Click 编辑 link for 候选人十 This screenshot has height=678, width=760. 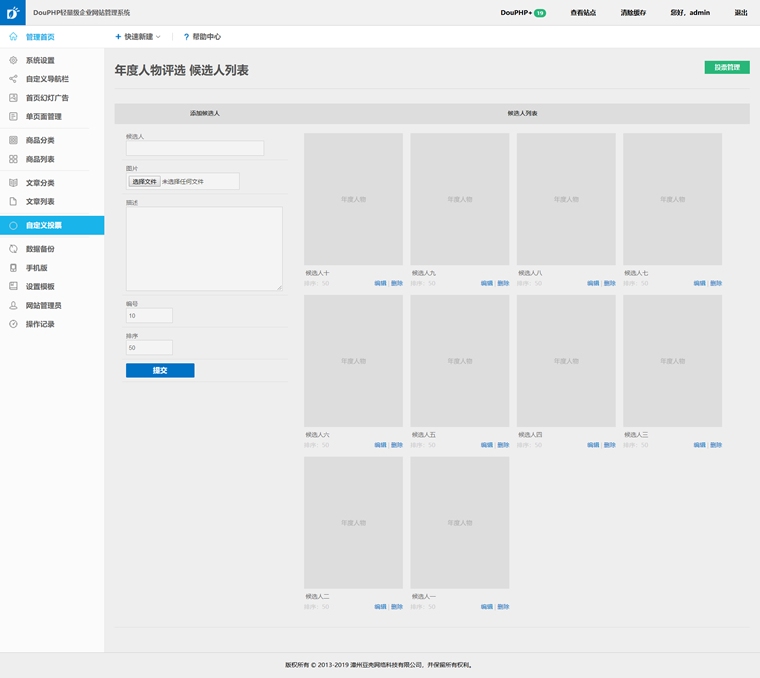(x=380, y=283)
